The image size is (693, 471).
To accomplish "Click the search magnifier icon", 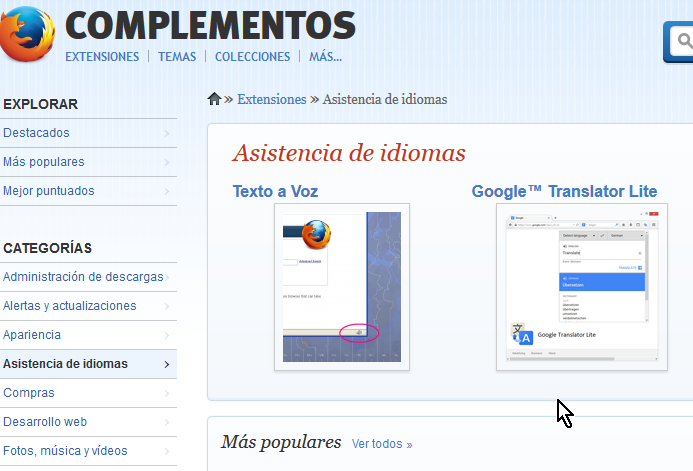I will coord(685,41).
